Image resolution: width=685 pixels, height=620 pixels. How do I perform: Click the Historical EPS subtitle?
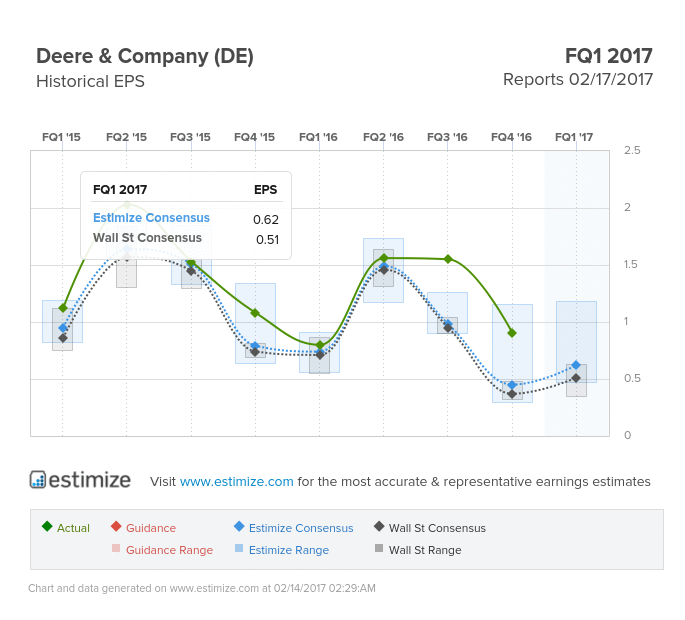pos(90,82)
